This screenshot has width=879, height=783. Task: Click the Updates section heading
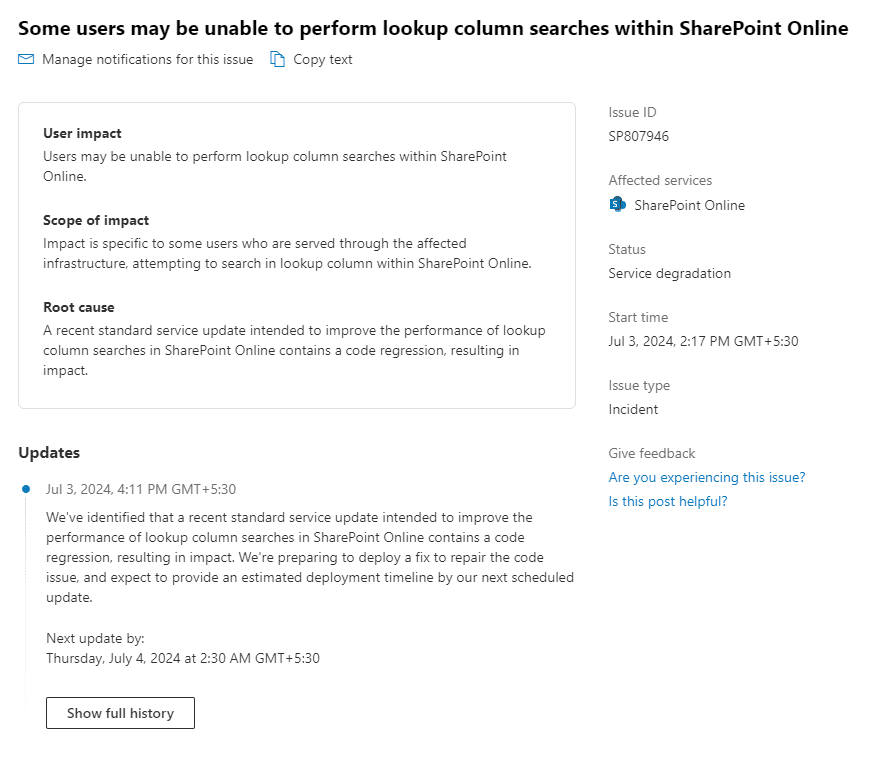coord(49,452)
